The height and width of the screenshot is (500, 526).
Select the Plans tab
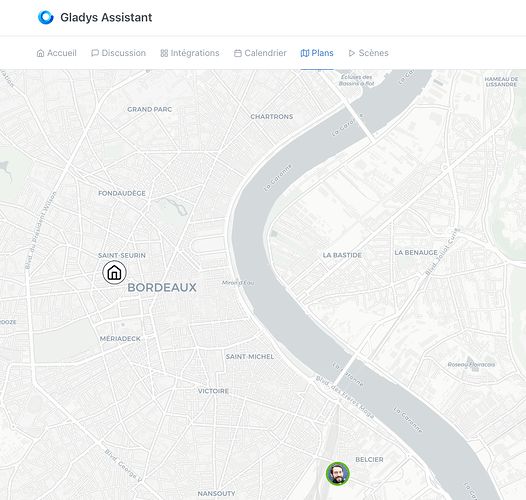(317, 53)
